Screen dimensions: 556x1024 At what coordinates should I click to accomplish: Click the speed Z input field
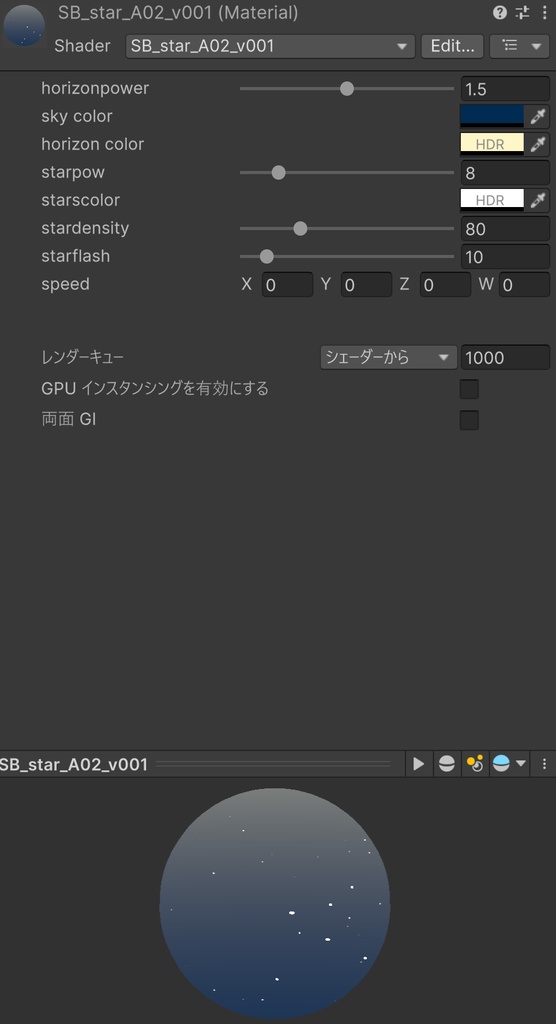click(446, 285)
